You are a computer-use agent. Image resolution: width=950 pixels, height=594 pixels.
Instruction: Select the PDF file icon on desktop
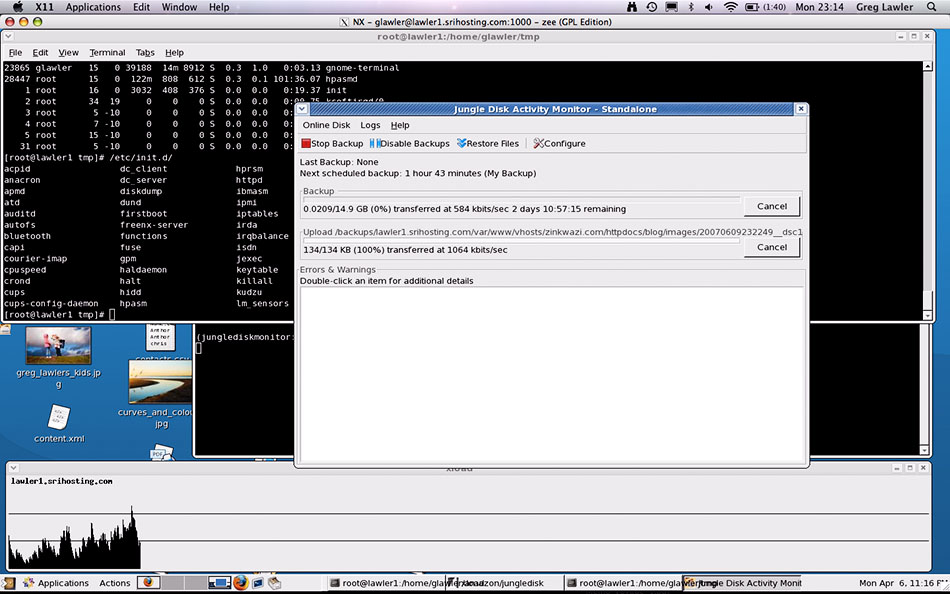pyautogui.click(x=161, y=453)
